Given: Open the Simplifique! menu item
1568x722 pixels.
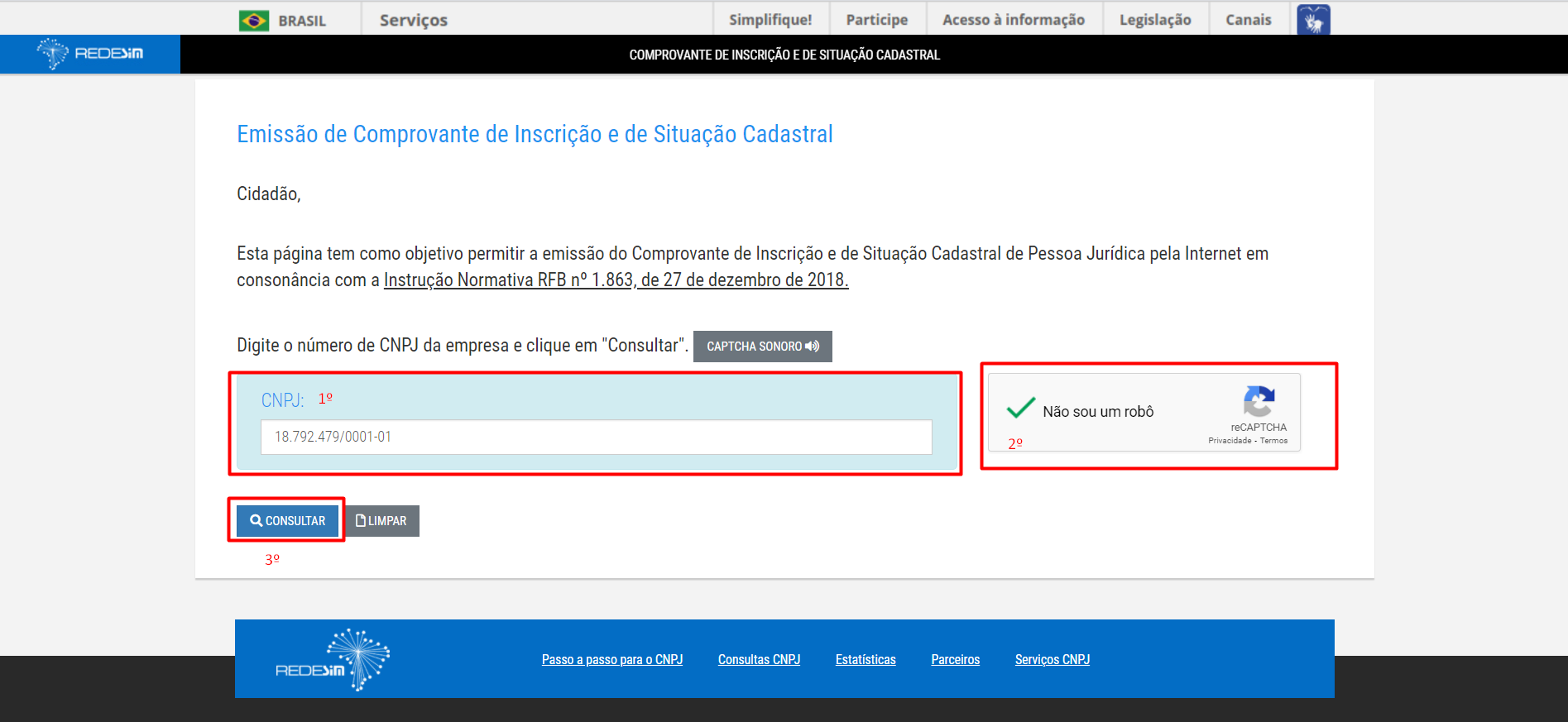Looking at the screenshot, I should [770, 20].
